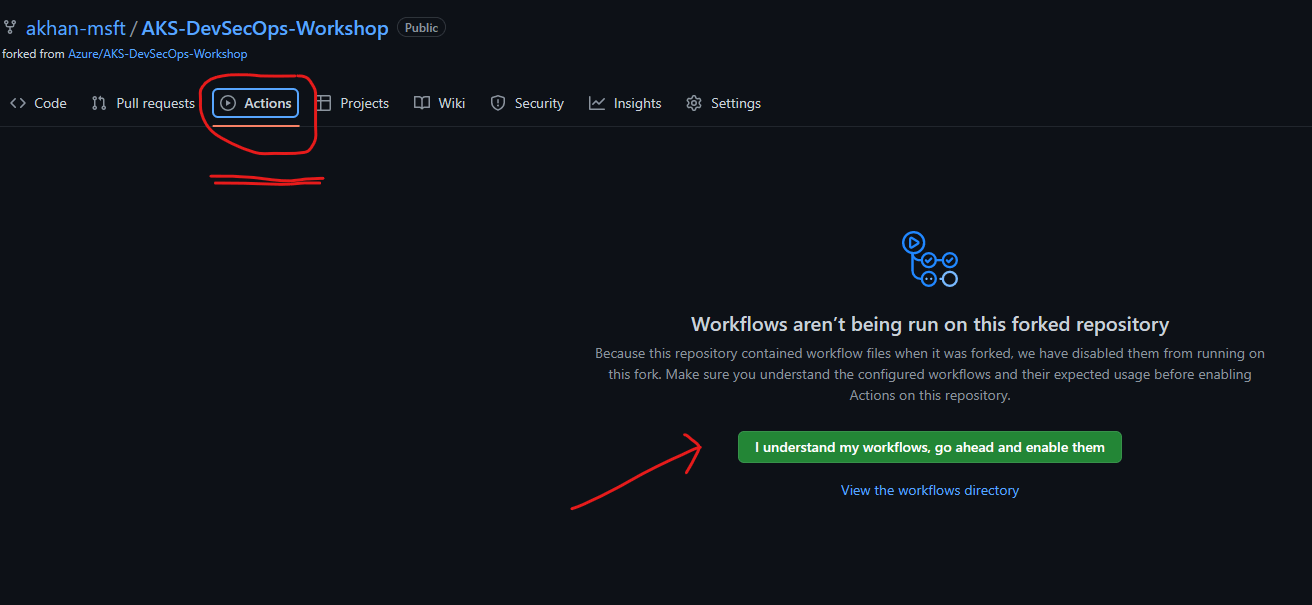The width and height of the screenshot is (1312, 605).
Task: Click the akhan-msft profile link
Action: click(x=75, y=27)
